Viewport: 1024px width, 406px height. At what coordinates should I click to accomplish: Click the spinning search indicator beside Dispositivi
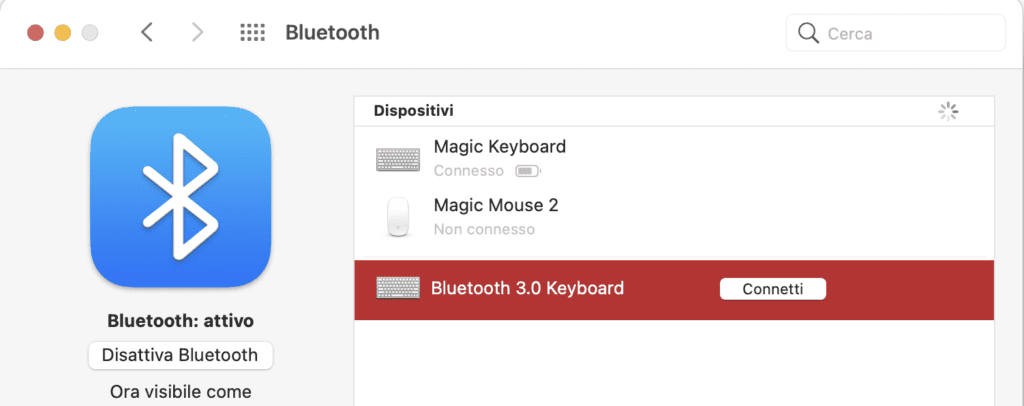(x=948, y=112)
